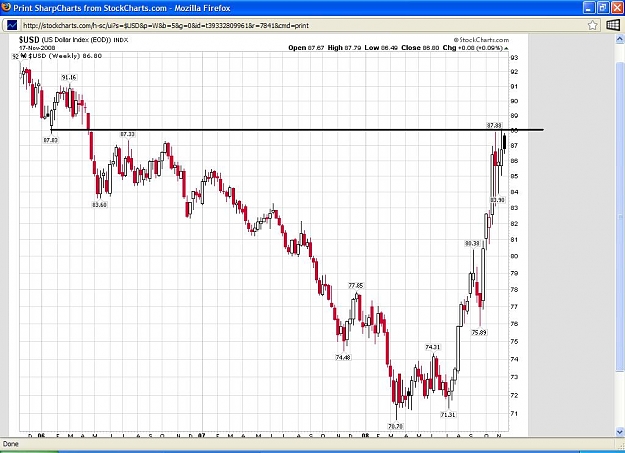This screenshot has height=453, width=625.
Task: Click the vertical scrollbar up arrow
Action: [x=620, y=39]
